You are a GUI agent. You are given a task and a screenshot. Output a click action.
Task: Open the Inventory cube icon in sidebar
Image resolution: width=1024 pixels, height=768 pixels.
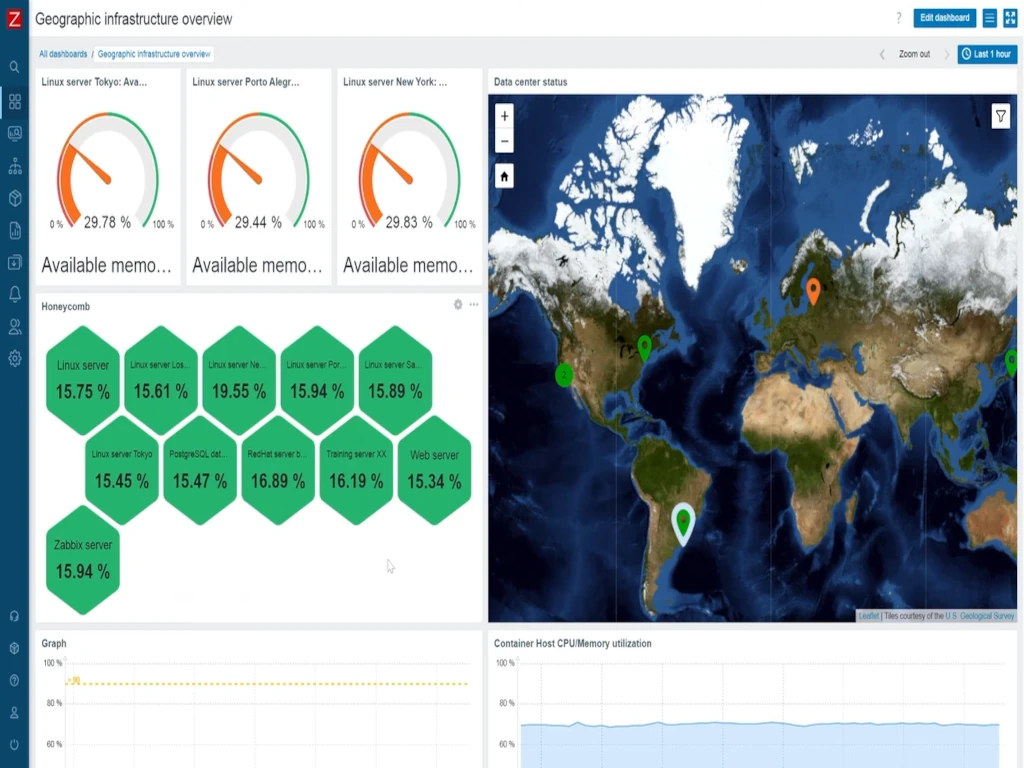14,198
